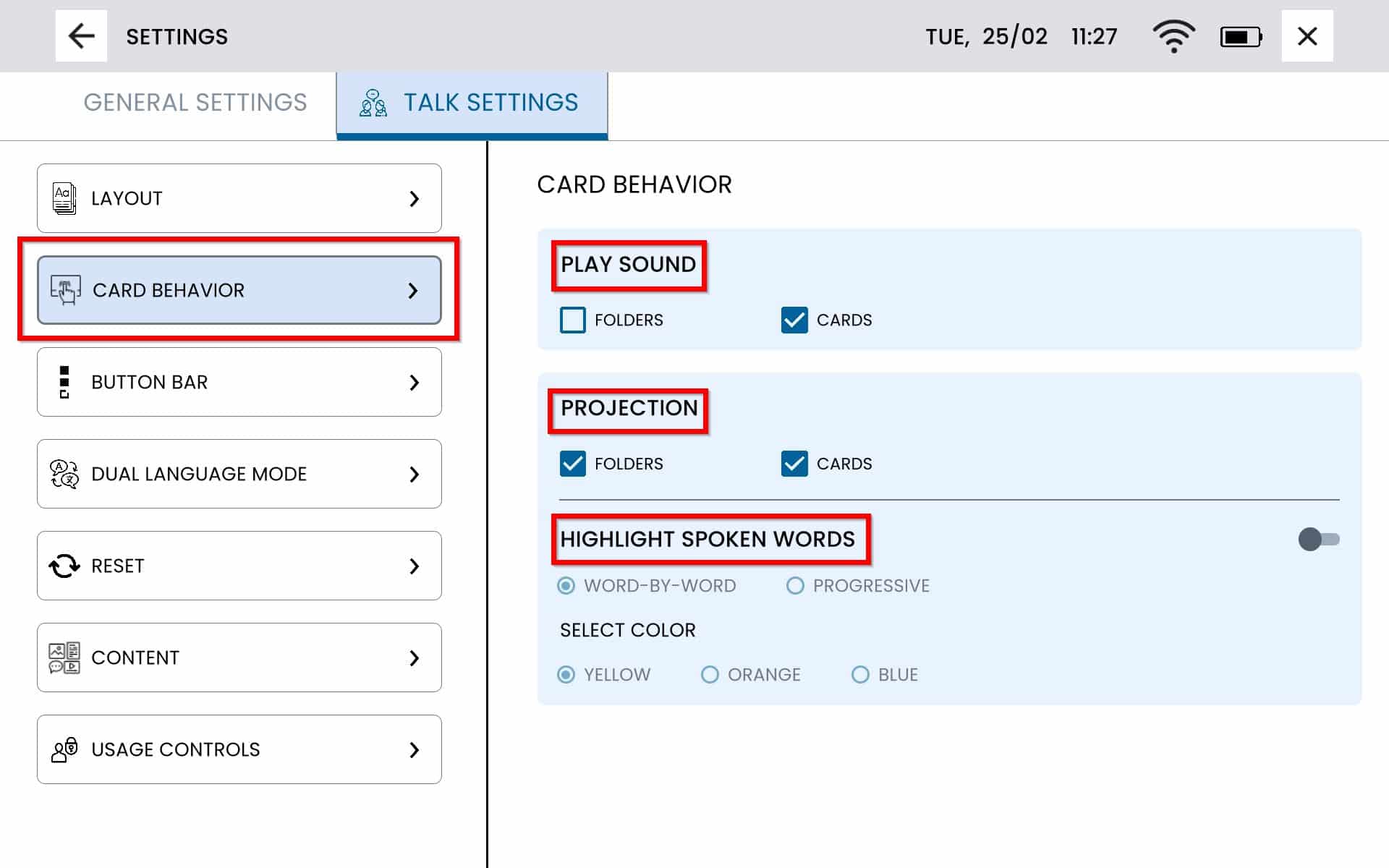Click the Card Behavior hand icon

[x=65, y=290]
